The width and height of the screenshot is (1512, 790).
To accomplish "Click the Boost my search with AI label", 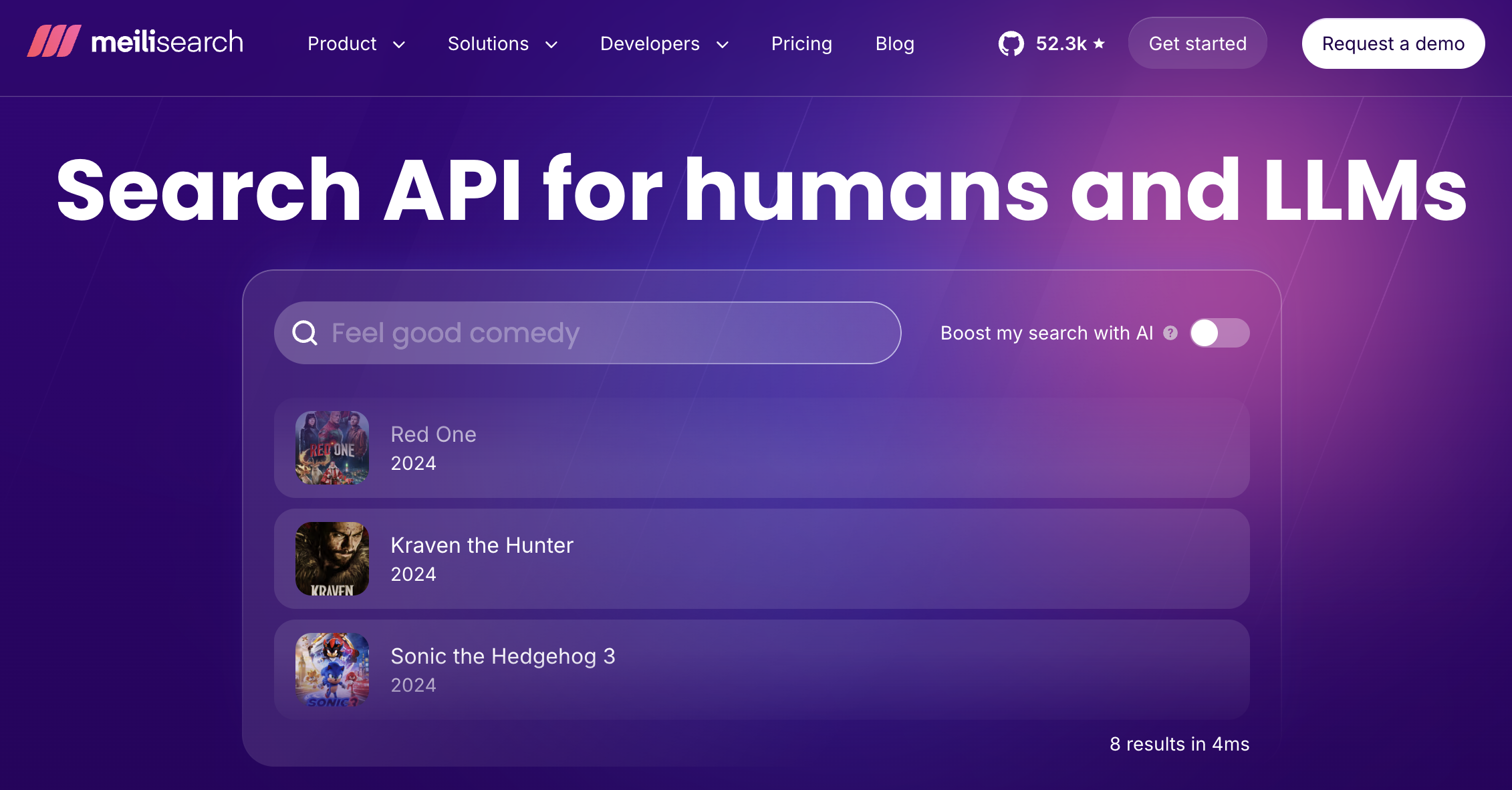I will [1047, 333].
